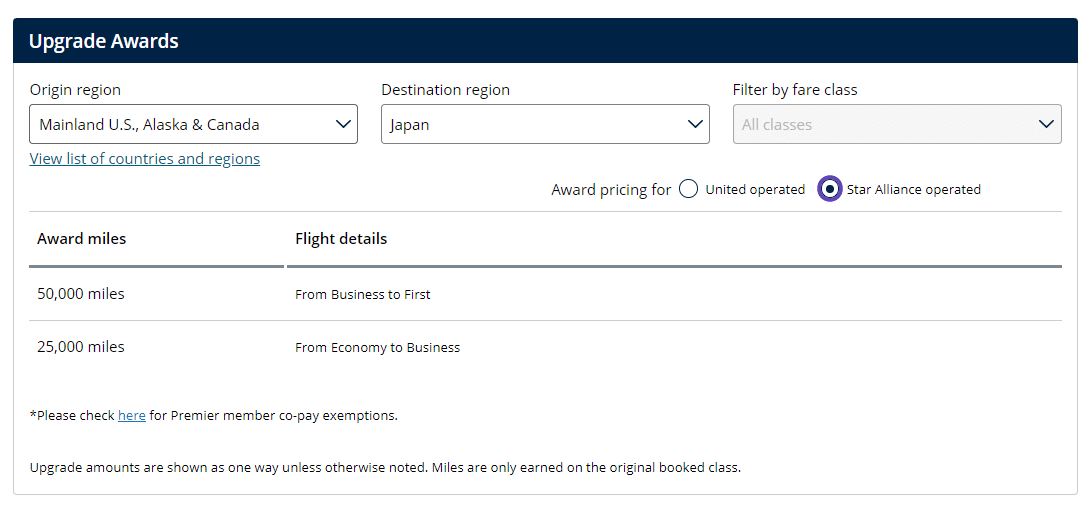Click the Destination region chevron arrow
The image size is (1088, 508).
pyautogui.click(x=695, y=124)
